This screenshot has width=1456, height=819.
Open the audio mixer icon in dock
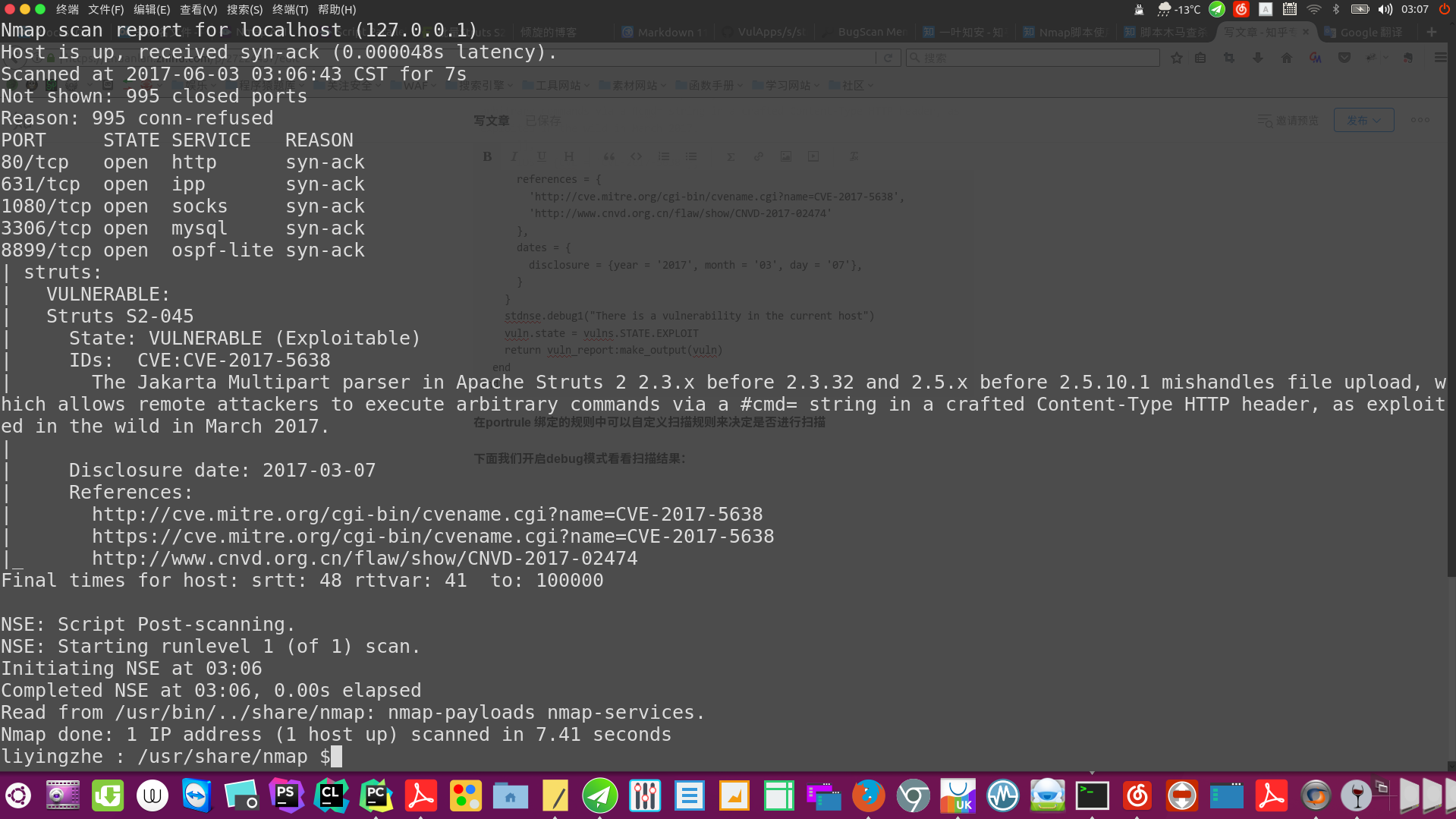coord(645,795)
